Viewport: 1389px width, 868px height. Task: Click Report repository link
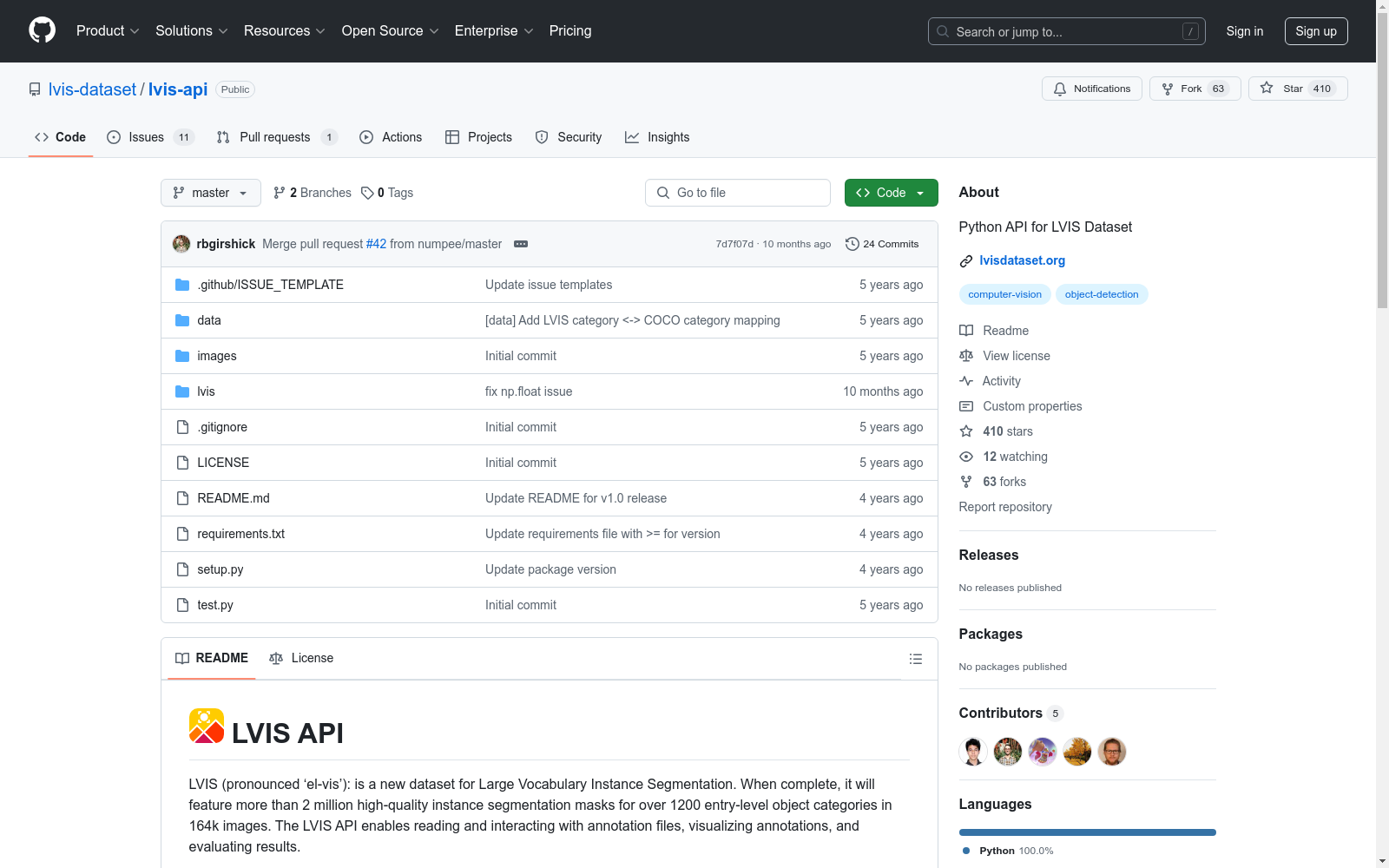(1005, 507)
